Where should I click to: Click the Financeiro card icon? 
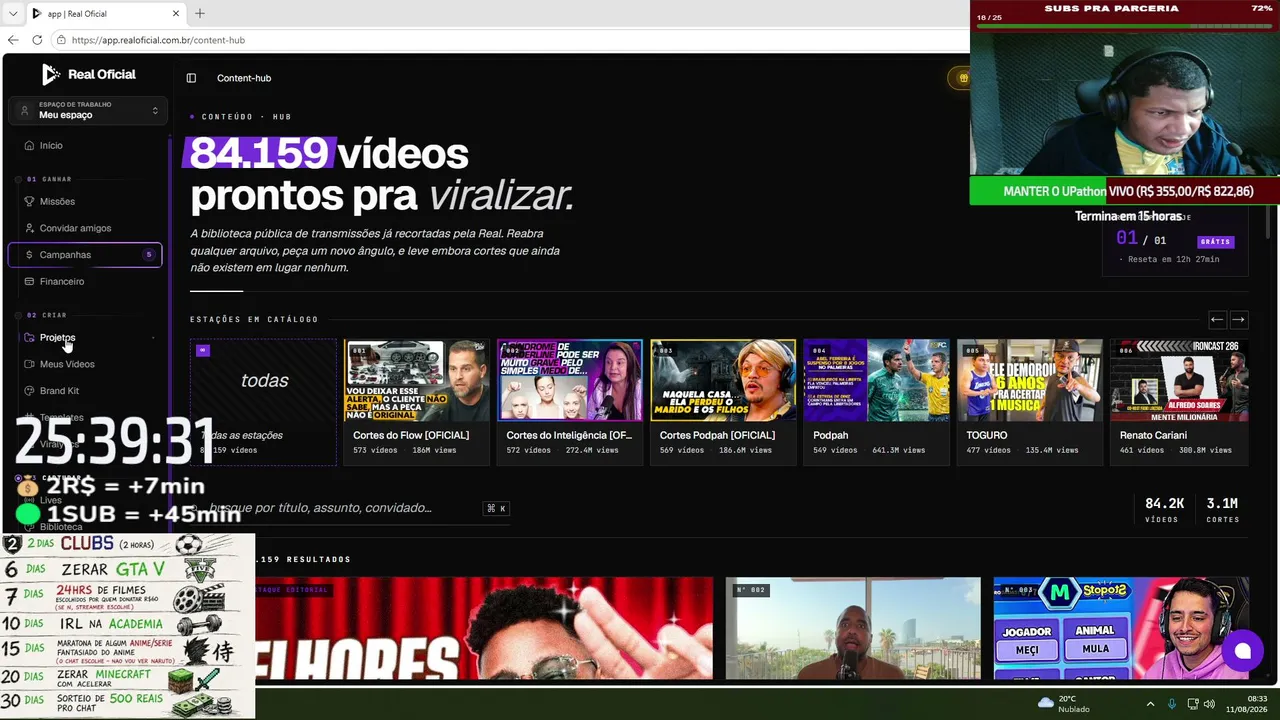coord(29,282)
